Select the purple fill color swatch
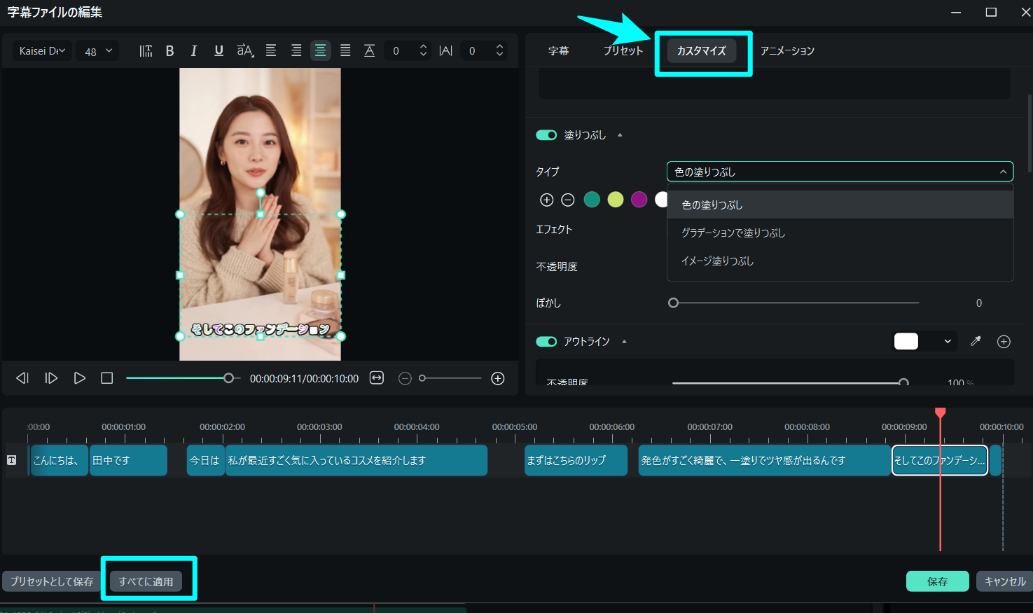The width and height of the screenshot is (1033, 613). click(x=639, y=200)
